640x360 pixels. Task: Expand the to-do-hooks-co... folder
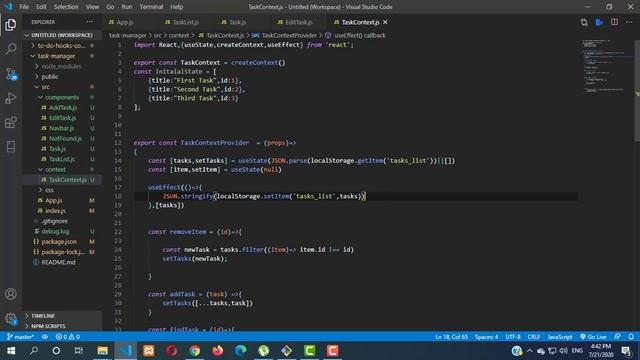62,46
